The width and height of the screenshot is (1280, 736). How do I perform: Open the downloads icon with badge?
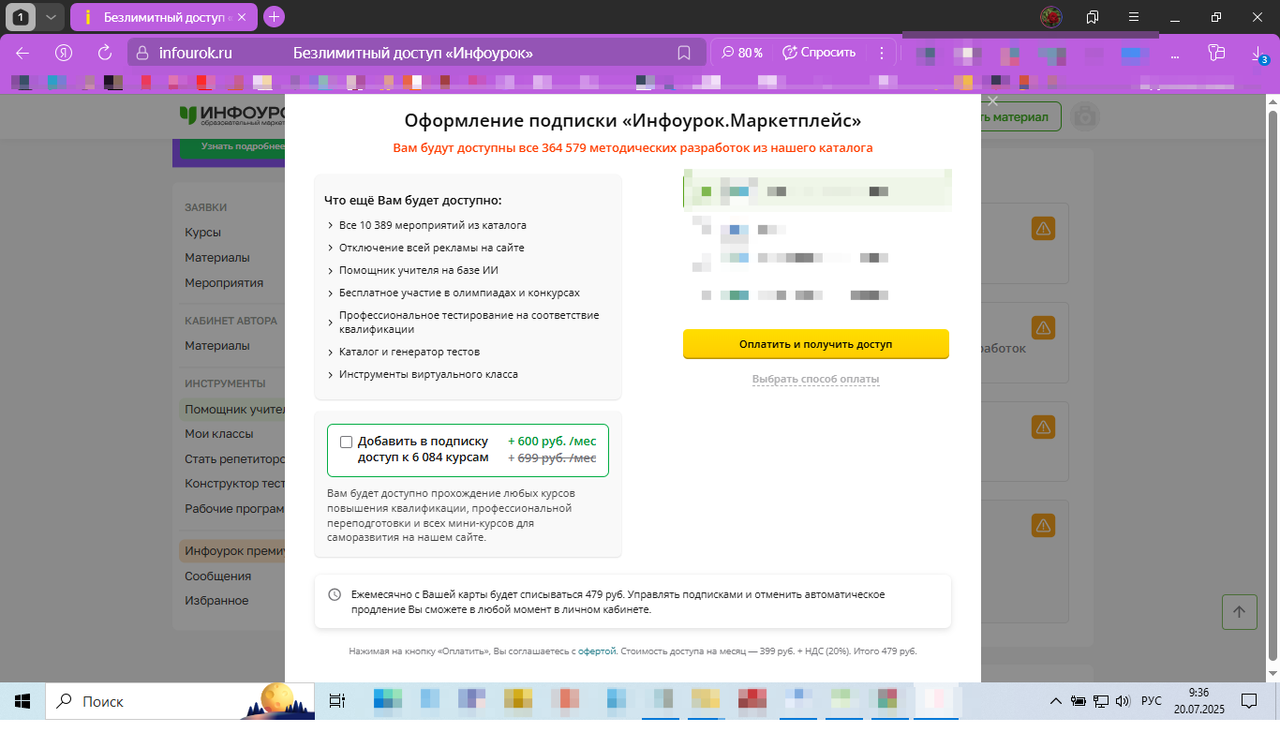[x=1259, y=55]
